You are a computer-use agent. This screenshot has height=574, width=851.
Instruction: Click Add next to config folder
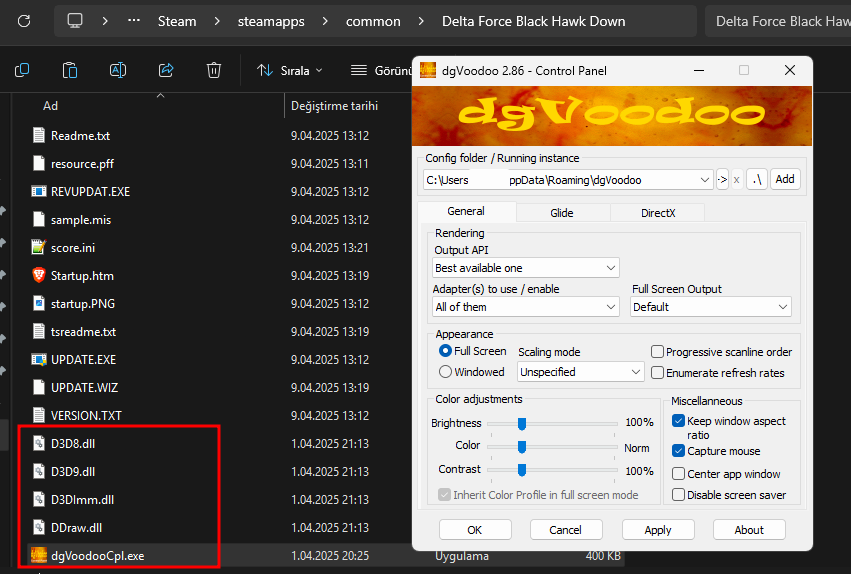coord(785,179)
